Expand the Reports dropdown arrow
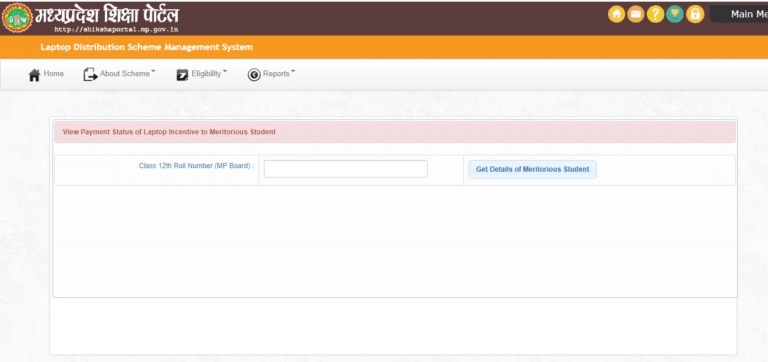 click(x=293, y=72)
